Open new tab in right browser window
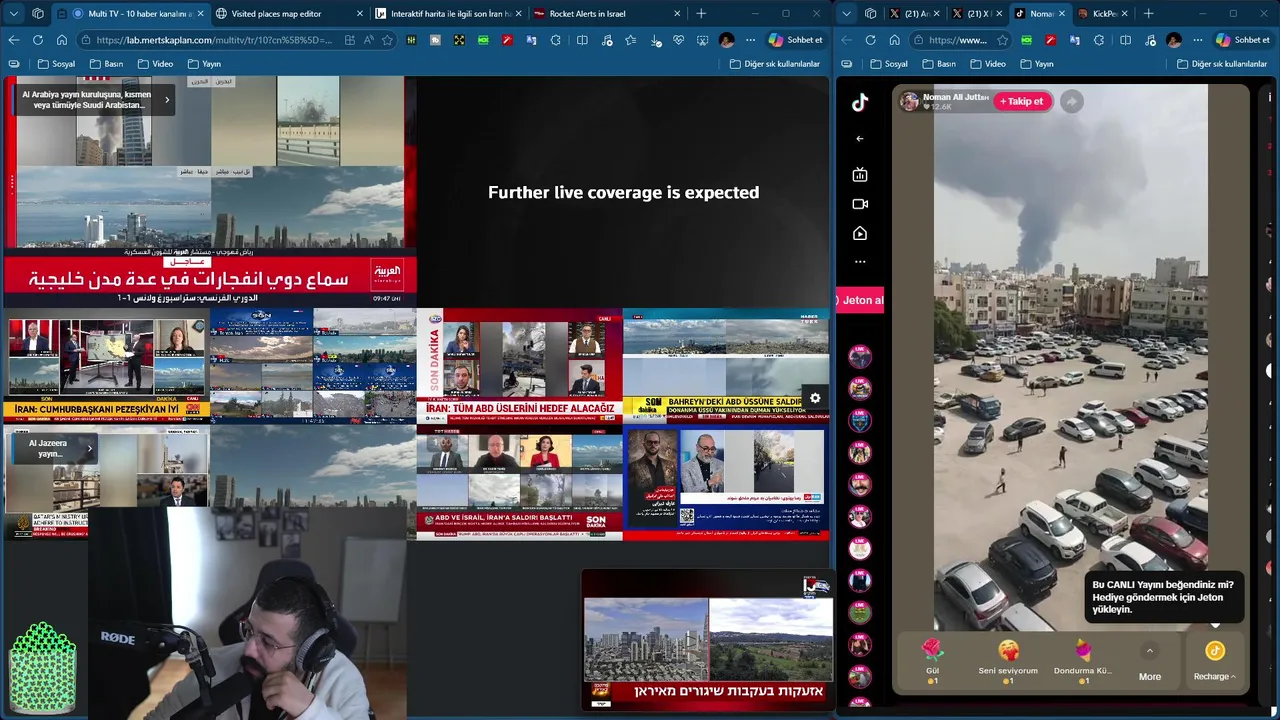1280x720 pixels. [x=1148, y=14]
